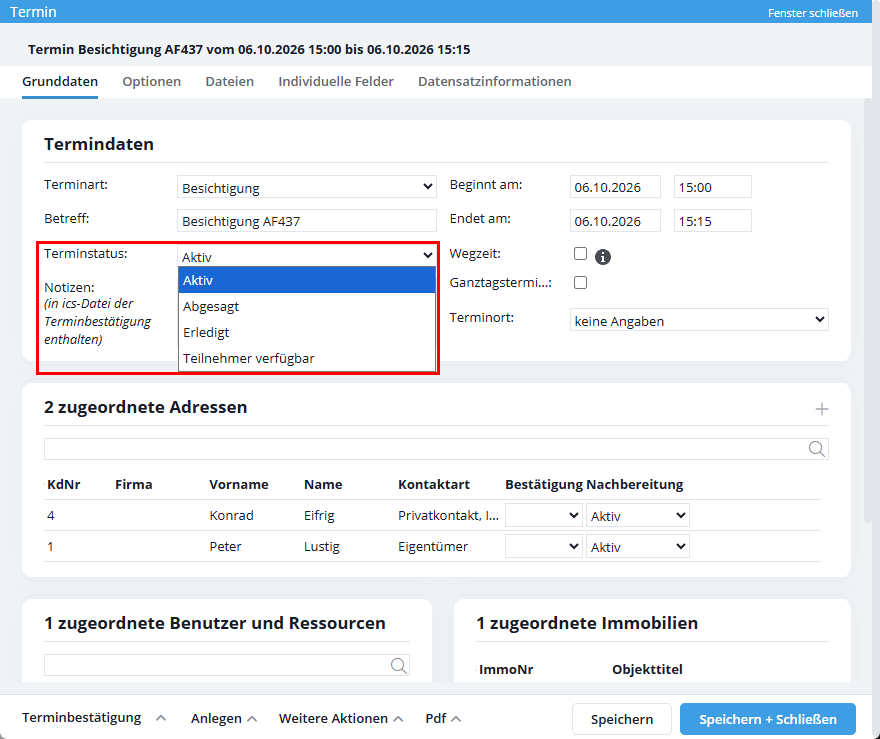Click the Speichern button
The image size is (880, 739).
(622, 719)
